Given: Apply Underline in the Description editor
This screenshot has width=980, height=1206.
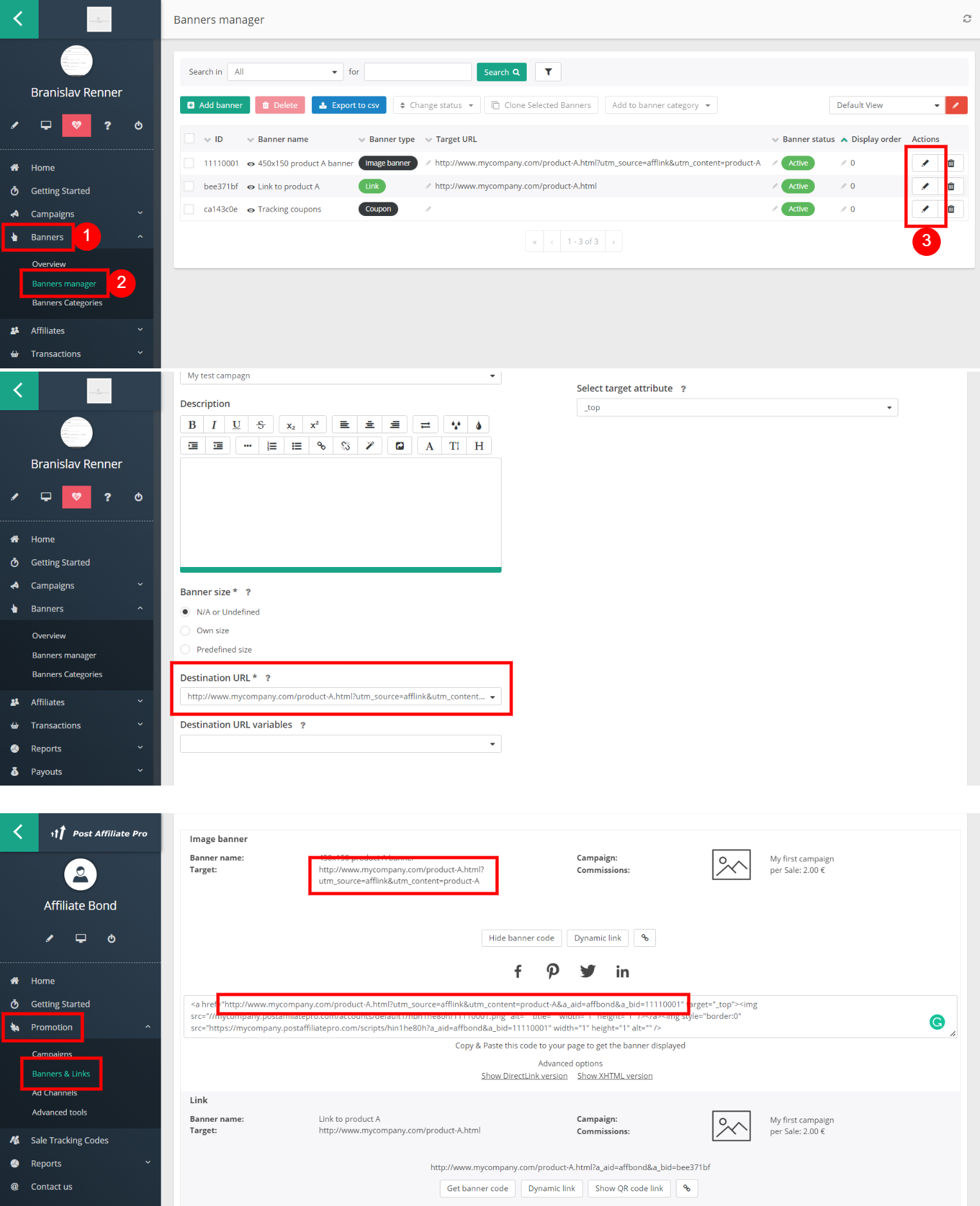Looking at the screenshot, I should 236,425.
